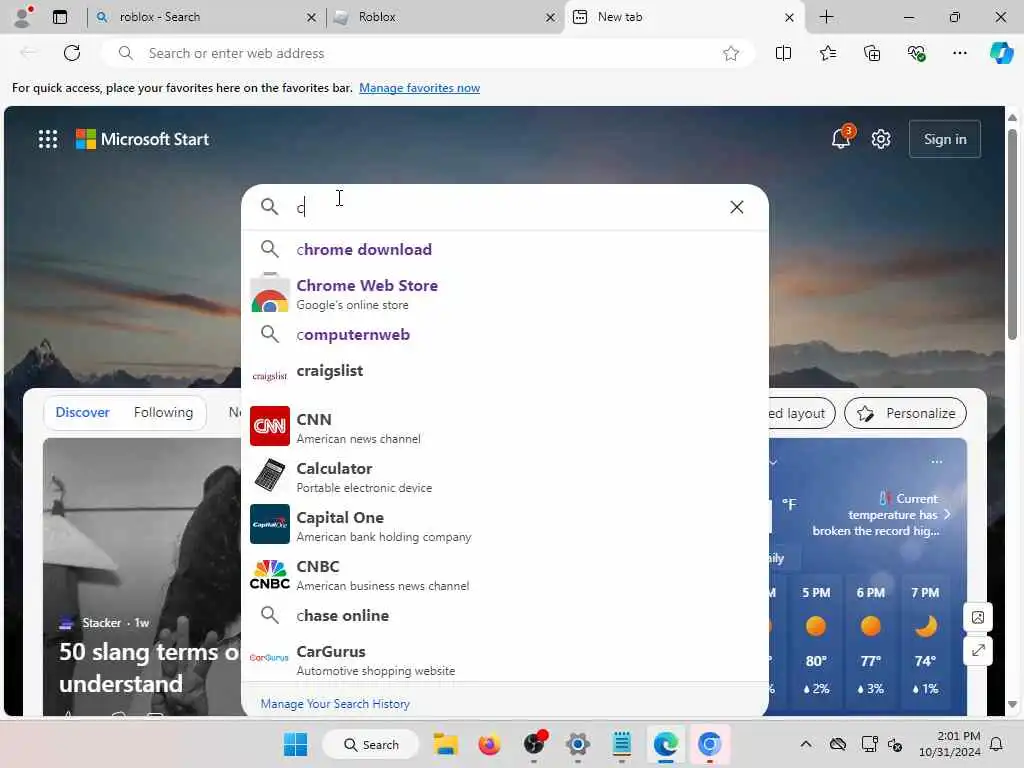Select CarGurus suggestion
Viewport: 1024px width, 768px height.
tap(505, 660)
